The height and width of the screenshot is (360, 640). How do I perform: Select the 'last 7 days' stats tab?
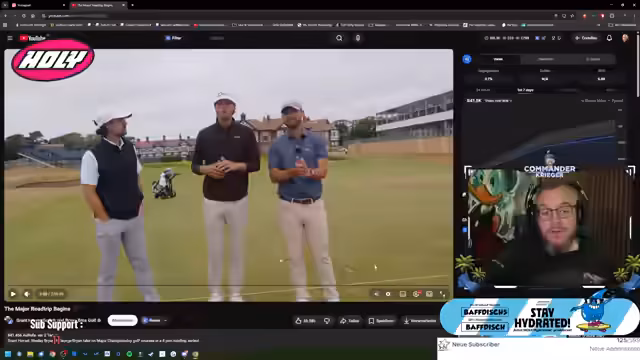[525, 90]
